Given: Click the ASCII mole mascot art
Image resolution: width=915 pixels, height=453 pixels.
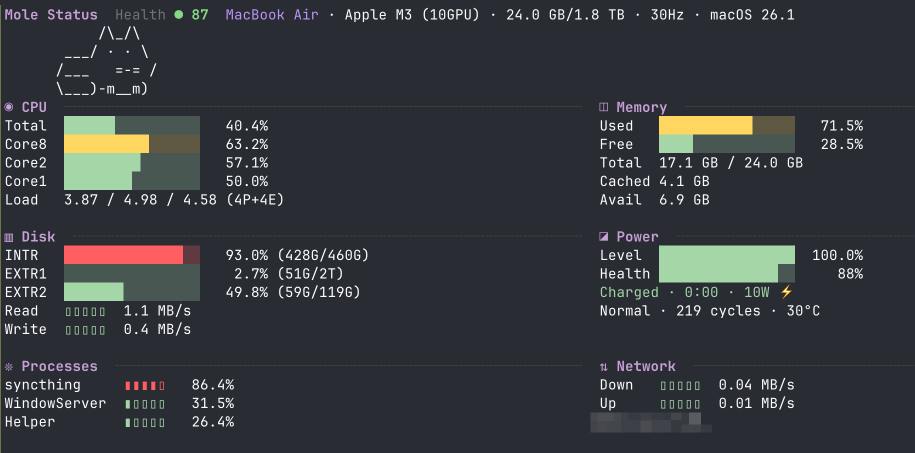Looking at the screenshot, I should point(107,62).
